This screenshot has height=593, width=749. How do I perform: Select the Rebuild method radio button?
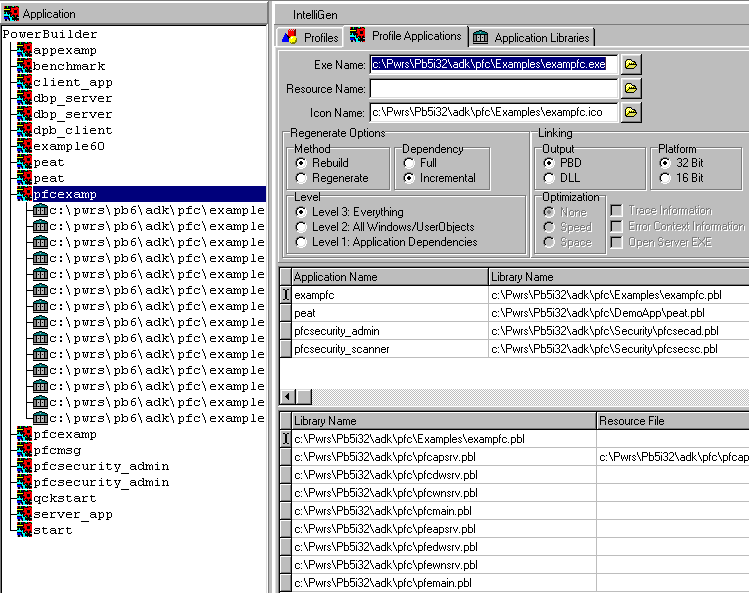(301, 163)
